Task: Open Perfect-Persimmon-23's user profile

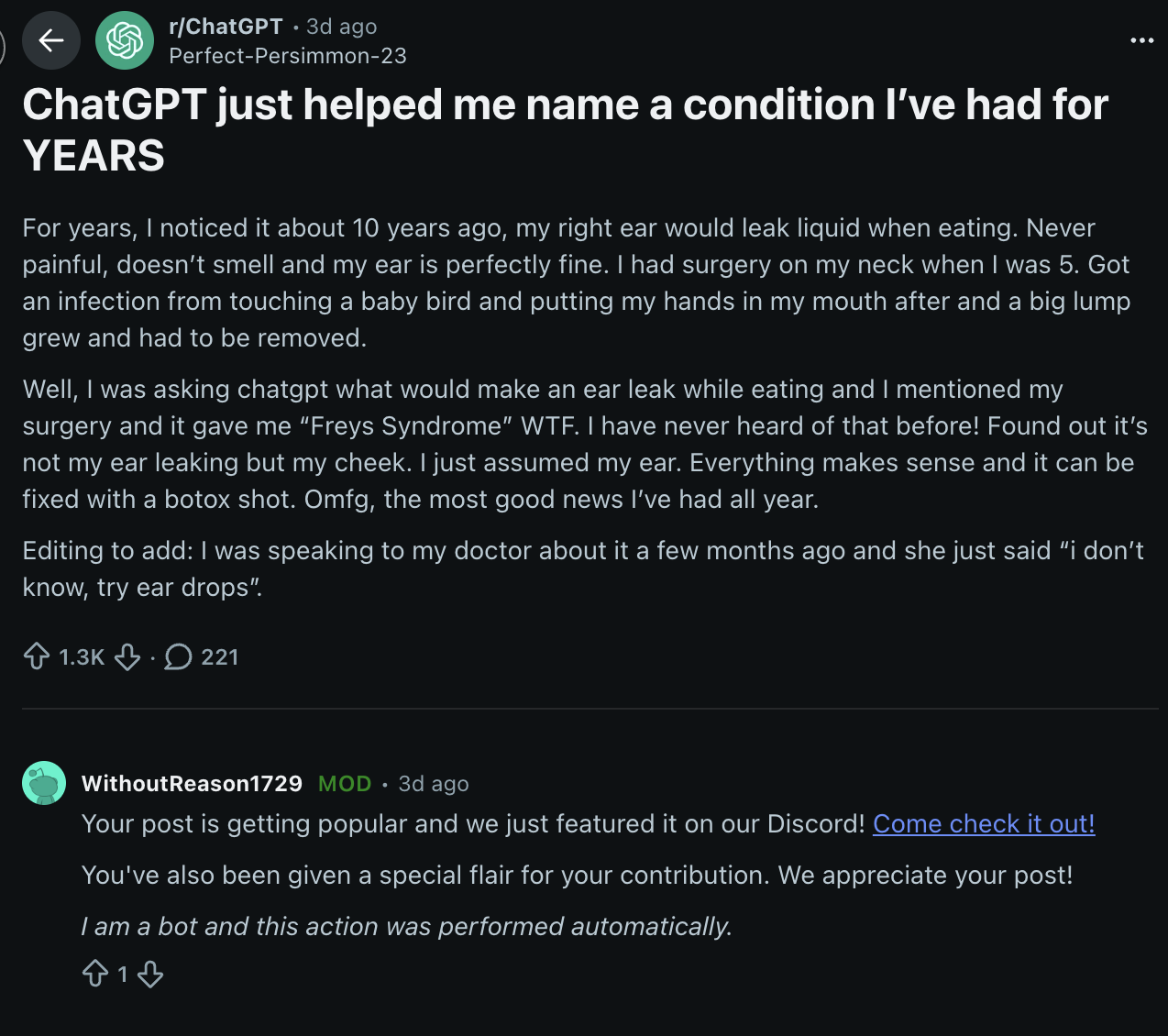Action: 287,56
